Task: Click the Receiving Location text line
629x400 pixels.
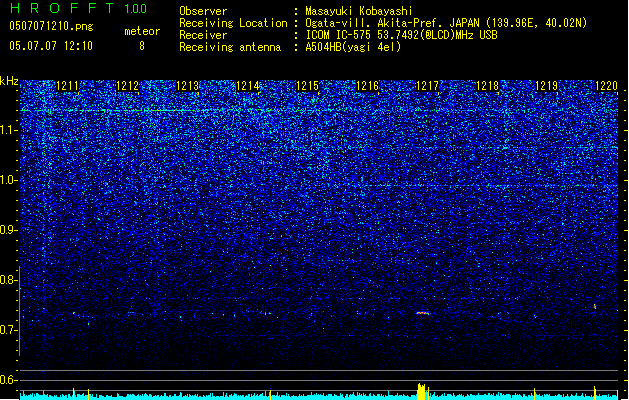Action: [x=383, y=23]
